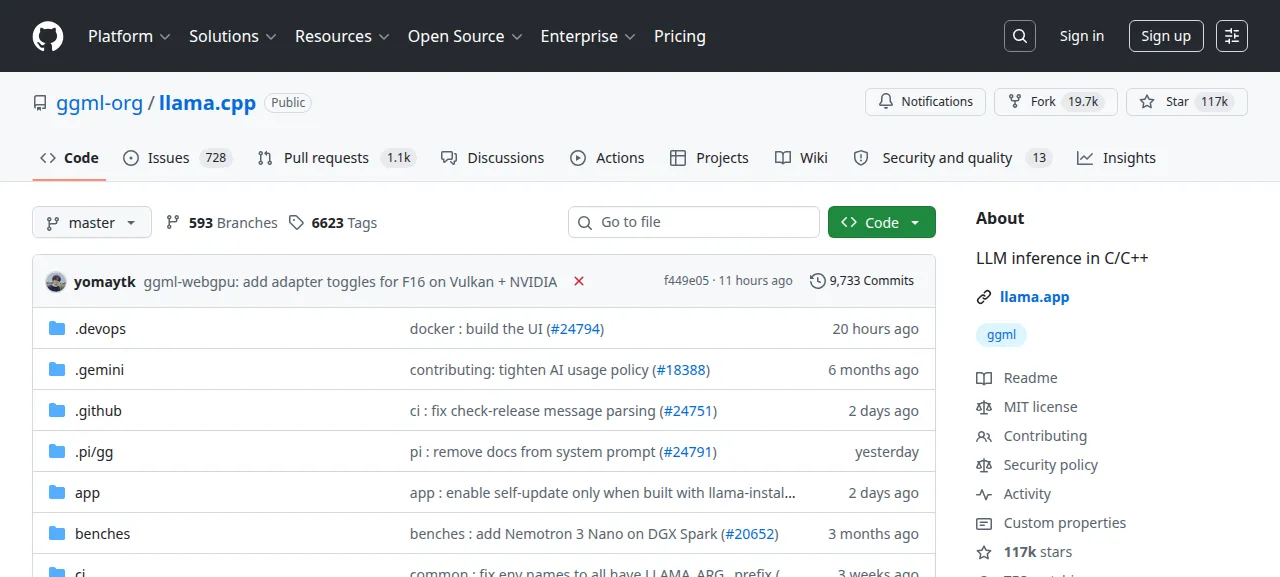Open the .devops folder
The width and height of the screenshot is (1280, 577).
click(x=100, y=329)
